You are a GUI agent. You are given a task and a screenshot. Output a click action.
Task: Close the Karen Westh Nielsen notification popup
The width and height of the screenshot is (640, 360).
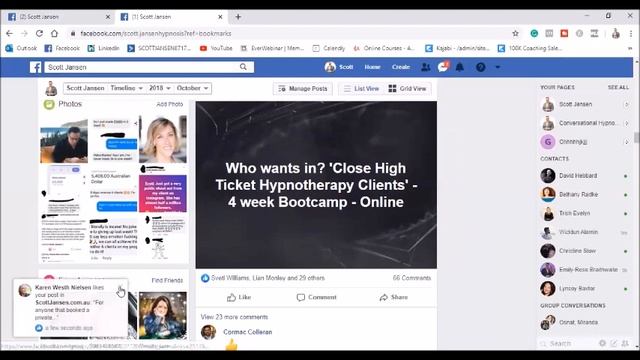120,288
